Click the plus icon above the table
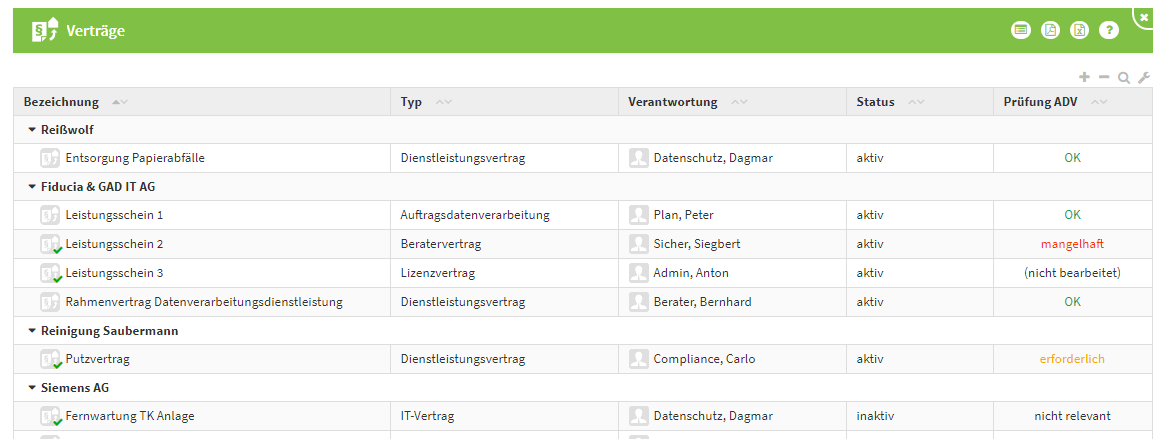 (x=1085, y=77)
